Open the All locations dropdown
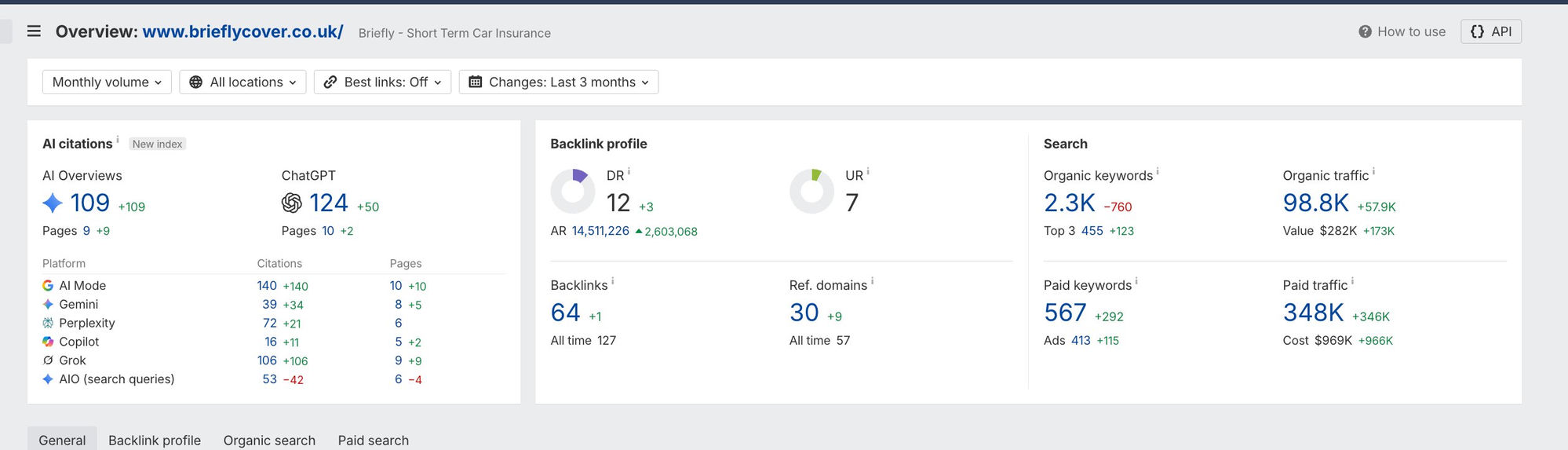Screen dimensions: 1568x450 [242, 82]
